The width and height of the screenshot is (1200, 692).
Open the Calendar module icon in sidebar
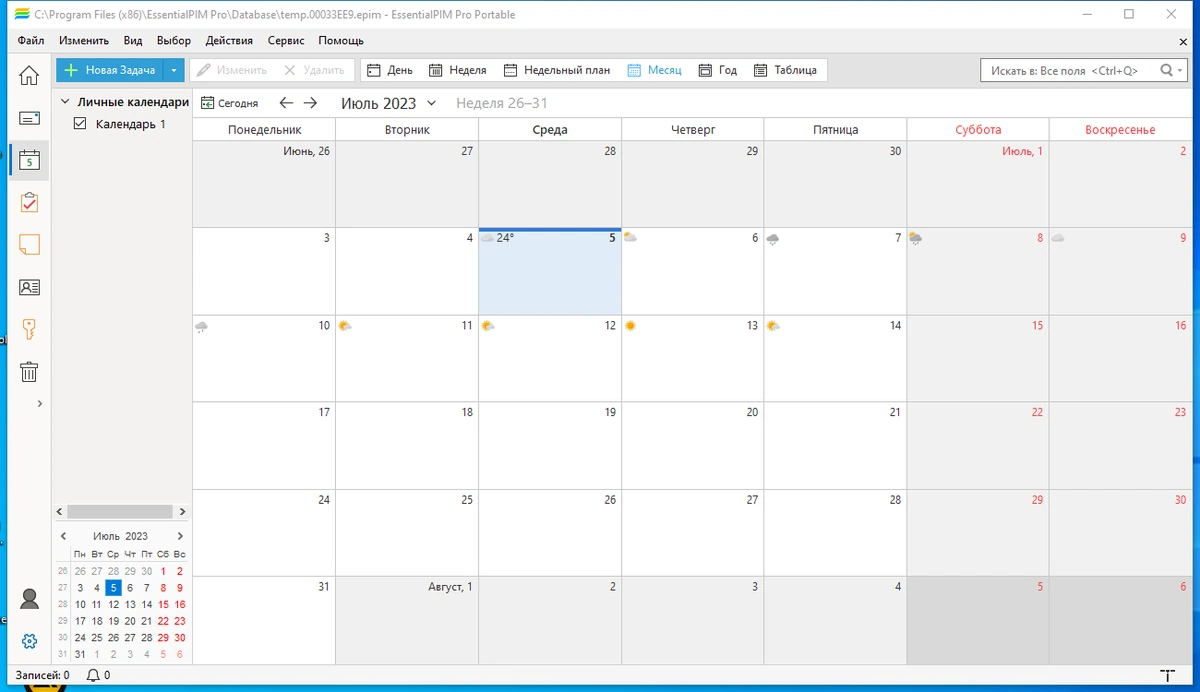click(29, 160)
